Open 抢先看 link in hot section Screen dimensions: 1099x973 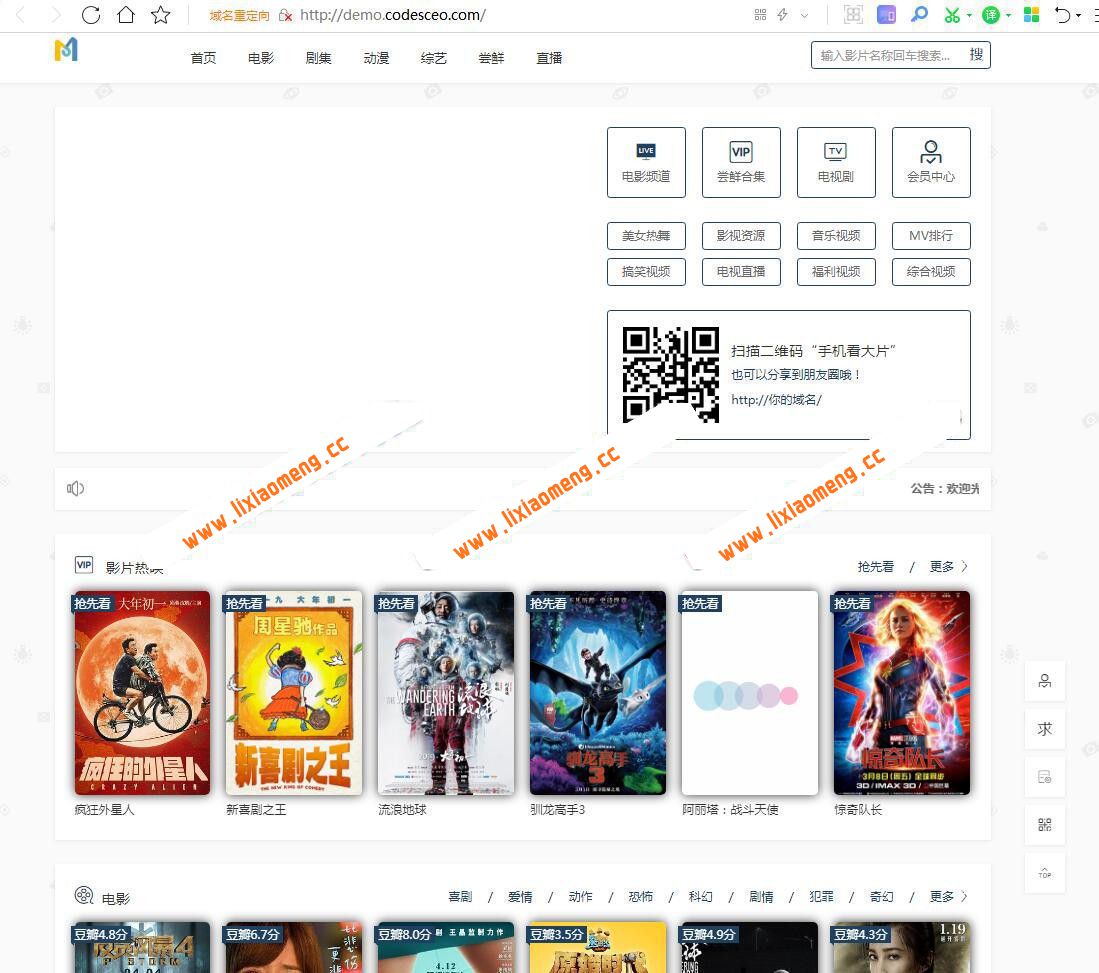tap(875, 566)
